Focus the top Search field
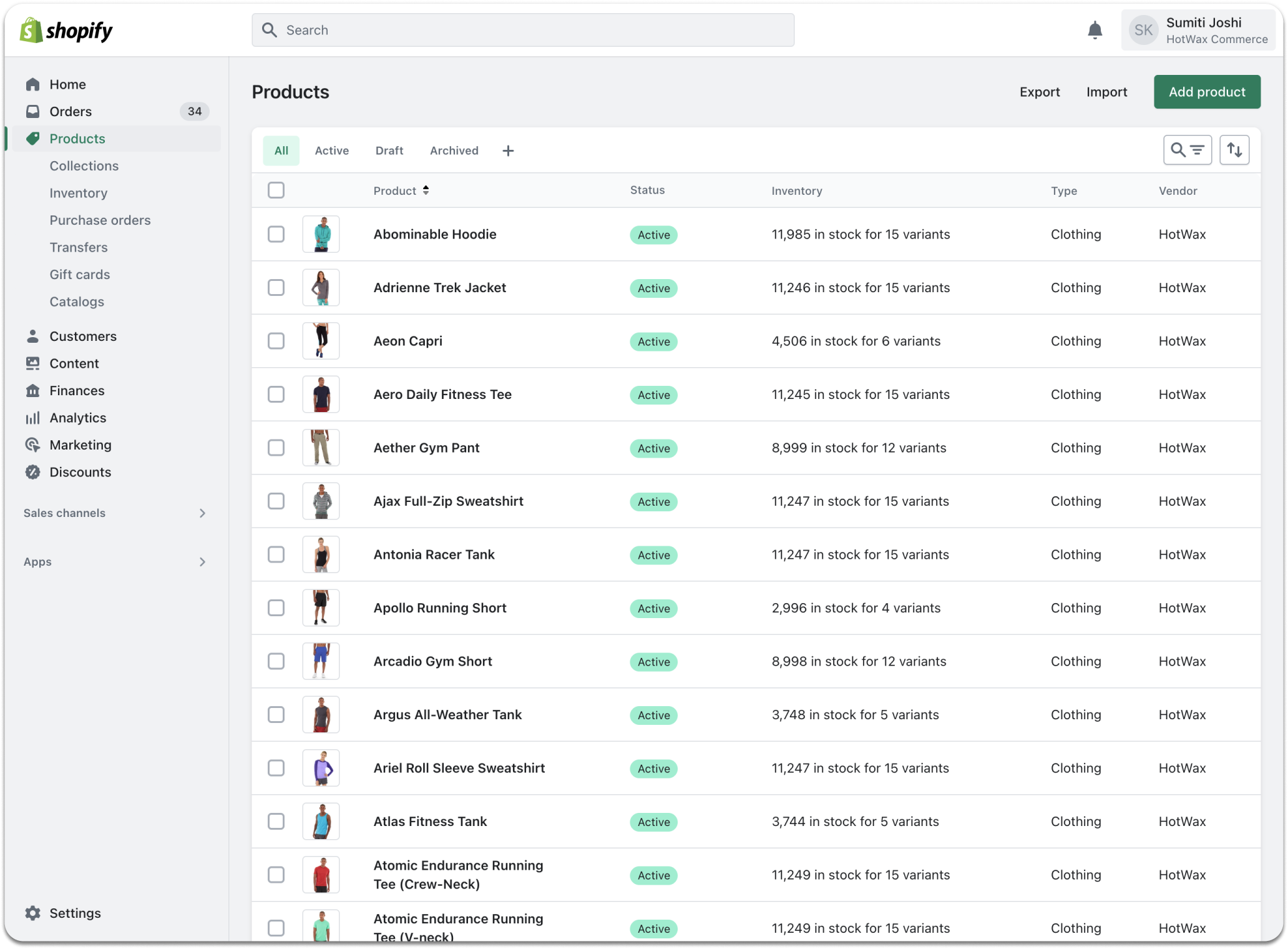This screenshot has width=1288, height=949. click(x=523, y=30)
